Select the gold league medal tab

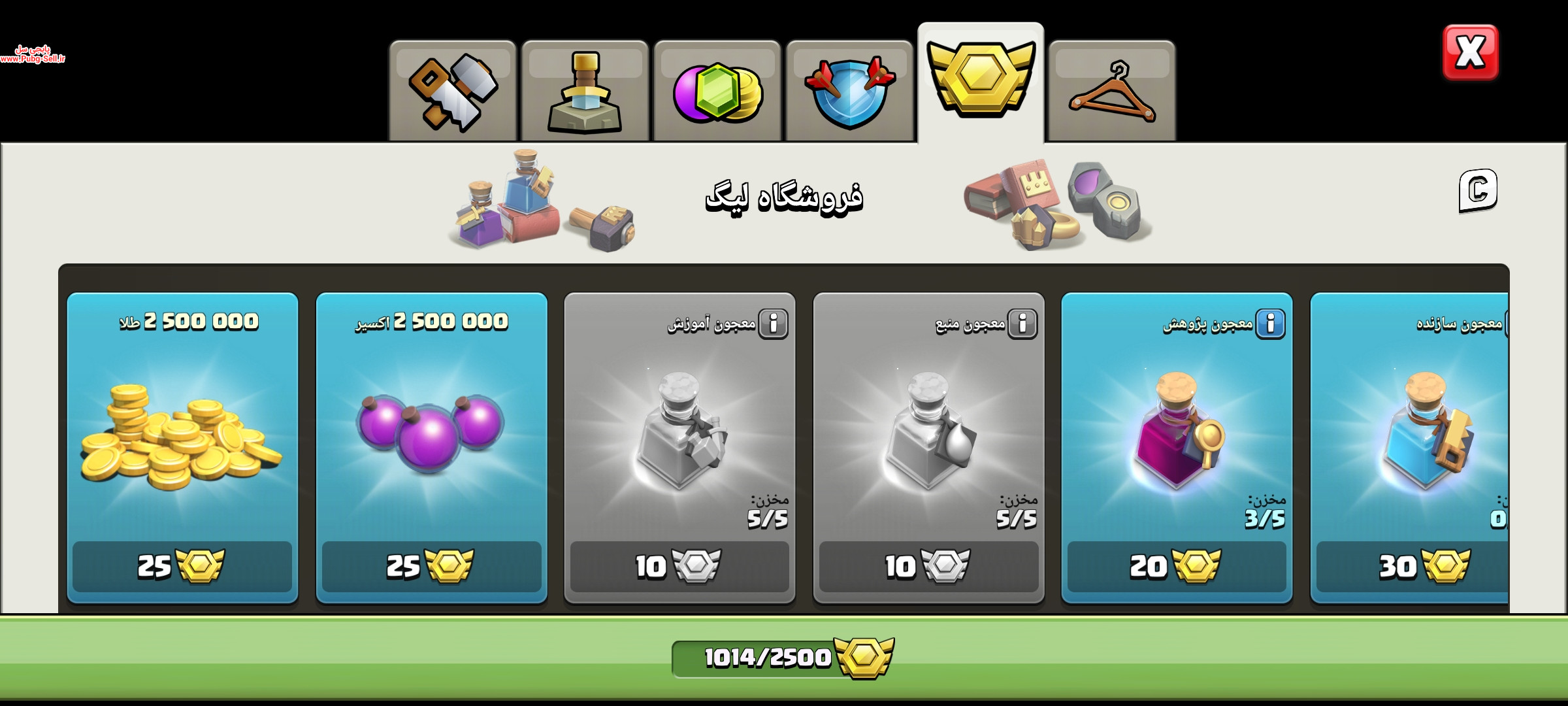click(x=981, y=83)
